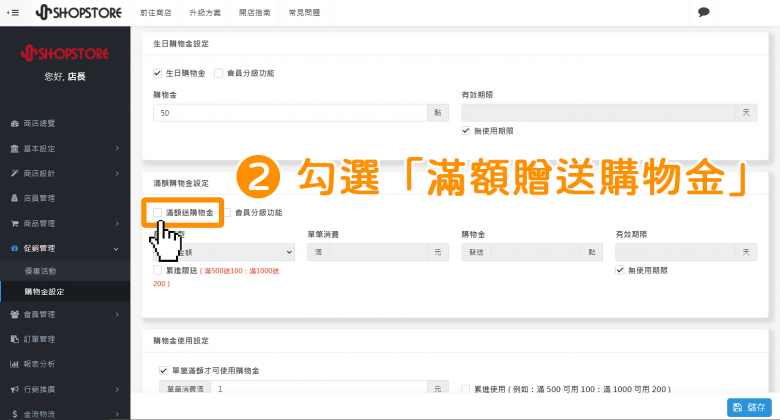The width and height of the screenshot is (780, 420).
Task: Click the birthday 購物金 field showing 50
Action: tap(290, 113)
